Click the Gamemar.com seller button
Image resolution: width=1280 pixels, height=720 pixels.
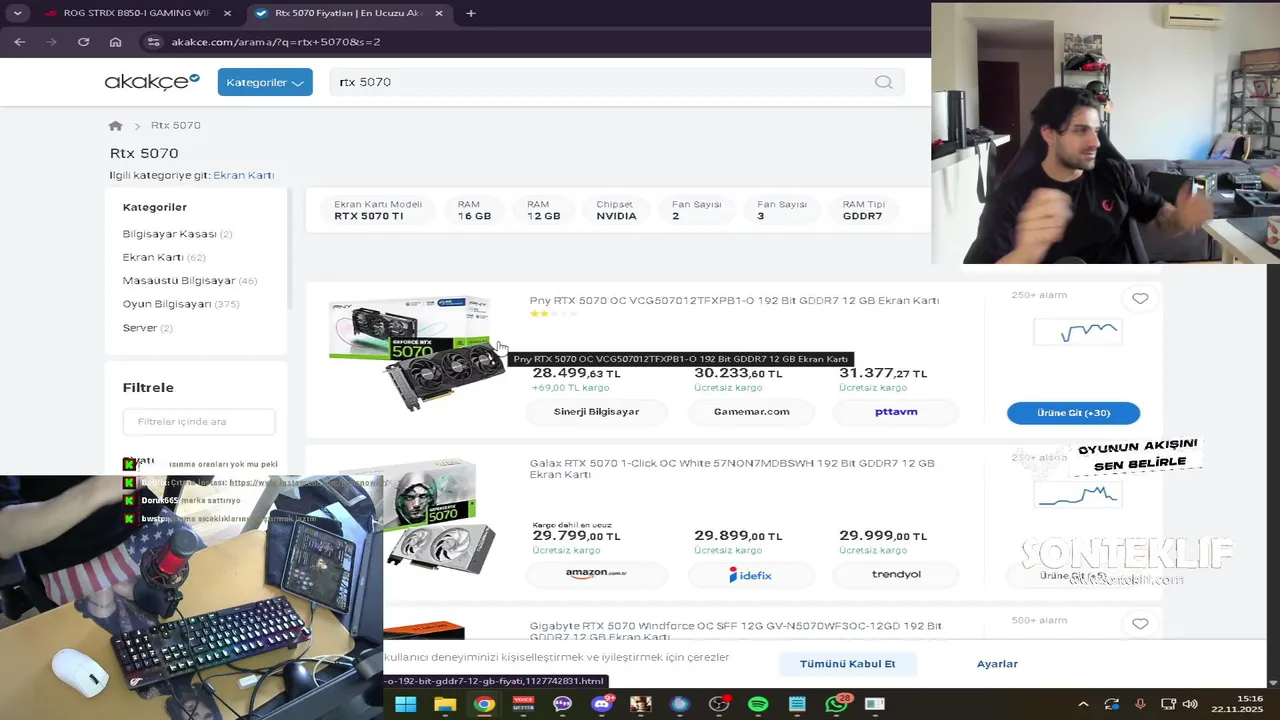(751, 412)
